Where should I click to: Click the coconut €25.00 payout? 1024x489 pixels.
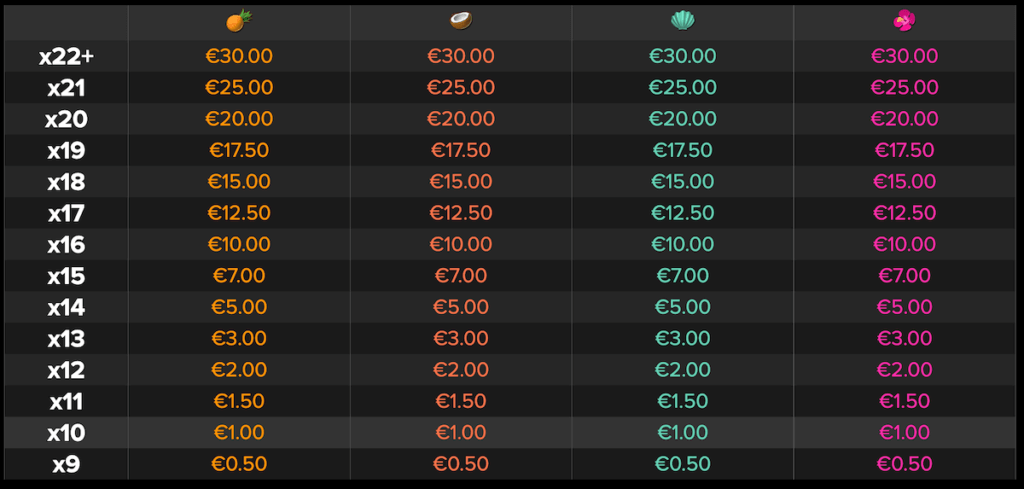coord(461,87)
